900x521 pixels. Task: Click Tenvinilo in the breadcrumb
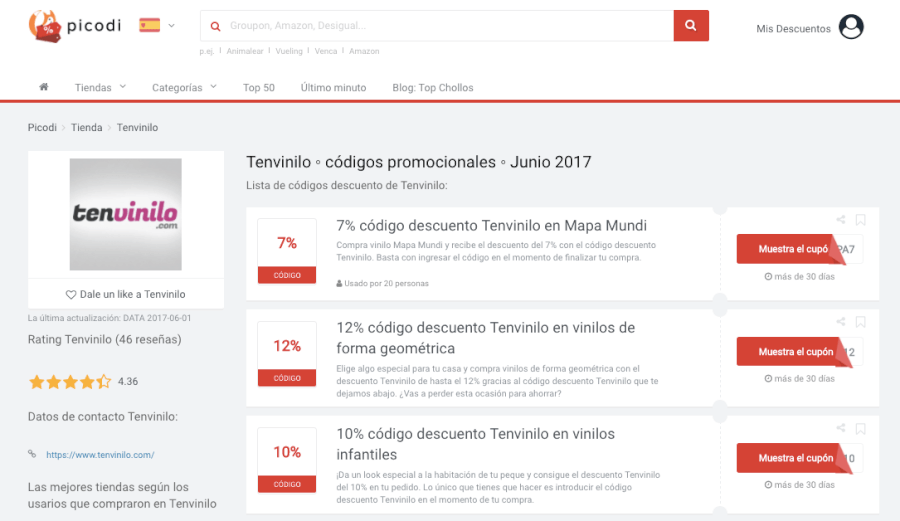pos(137,127)
